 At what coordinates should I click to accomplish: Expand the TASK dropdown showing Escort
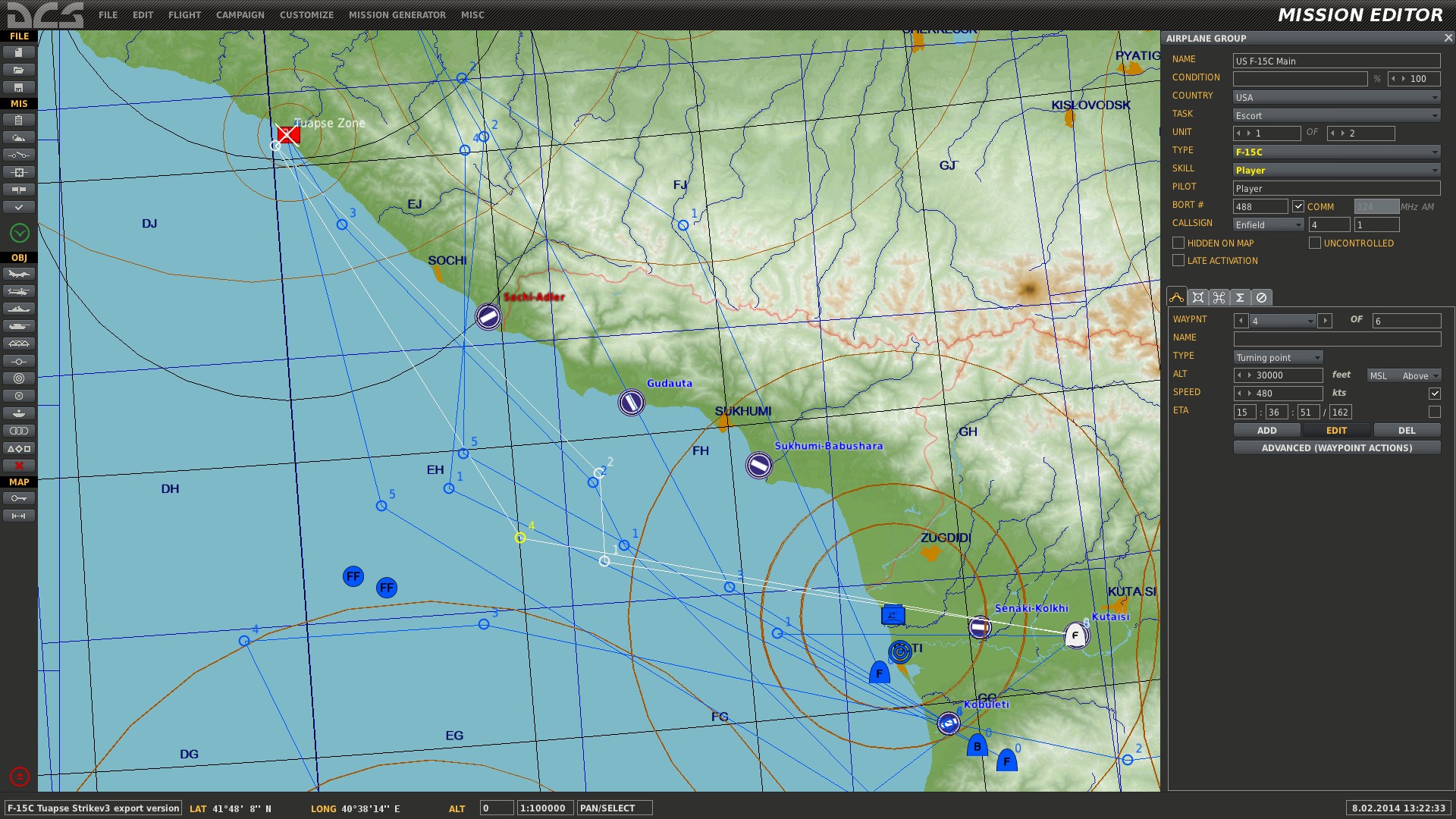(x=1336, y=115)
